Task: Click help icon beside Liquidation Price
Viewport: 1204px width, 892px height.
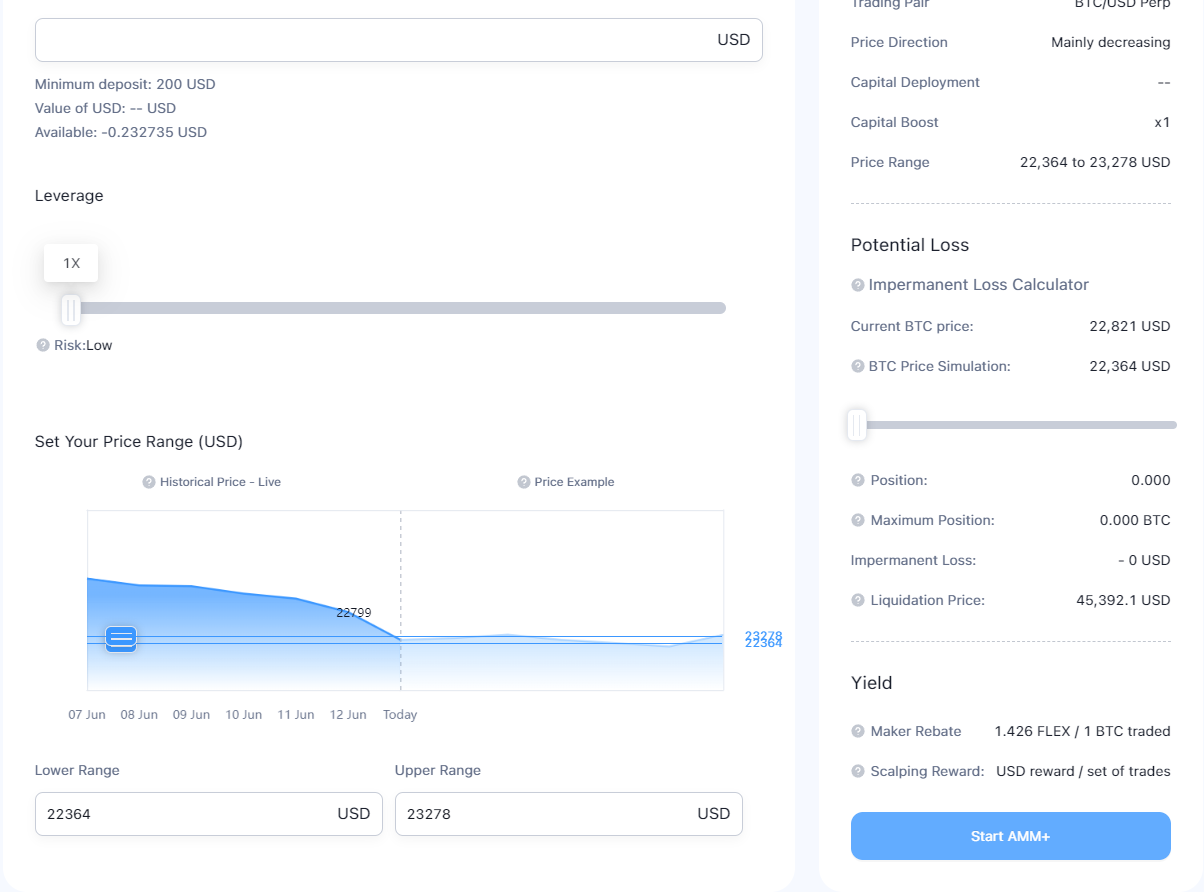Action: (x=858, y=601)
